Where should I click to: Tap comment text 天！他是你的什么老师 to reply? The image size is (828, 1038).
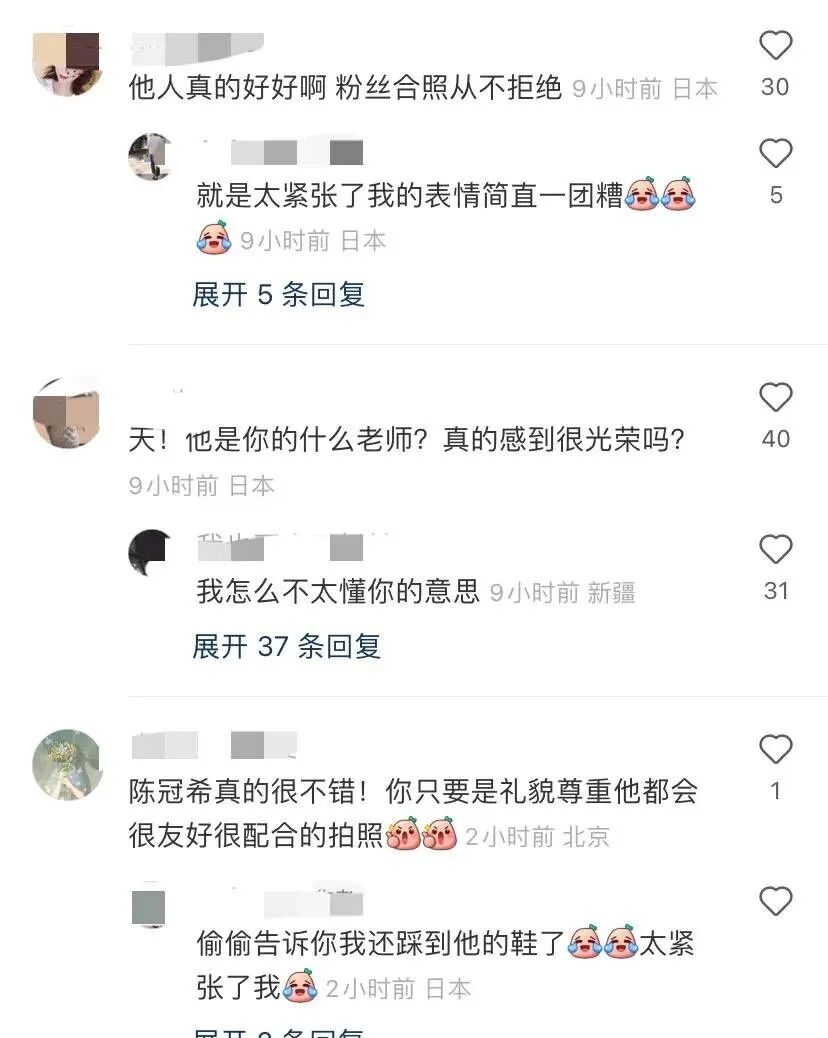(x=406, y=440)
